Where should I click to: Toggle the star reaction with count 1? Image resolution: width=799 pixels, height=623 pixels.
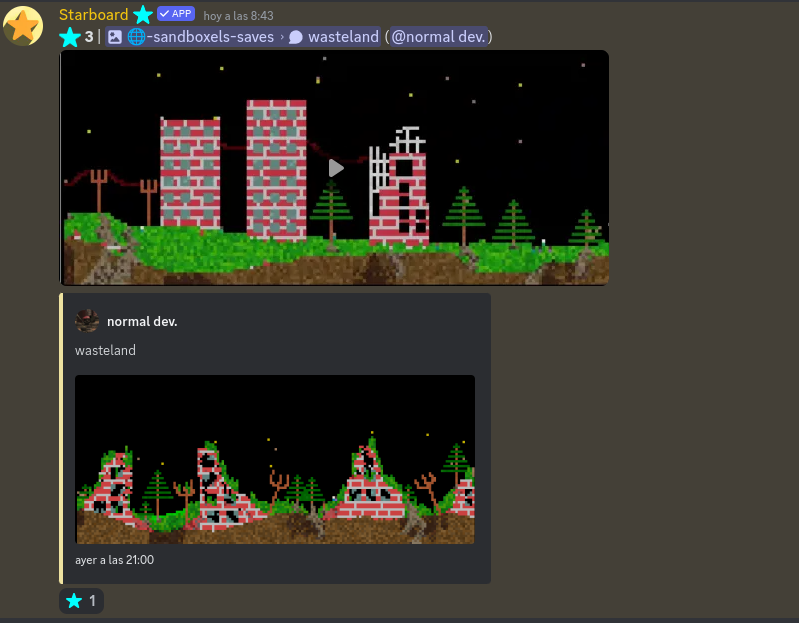pyautogui.click(x=82, y=601)
